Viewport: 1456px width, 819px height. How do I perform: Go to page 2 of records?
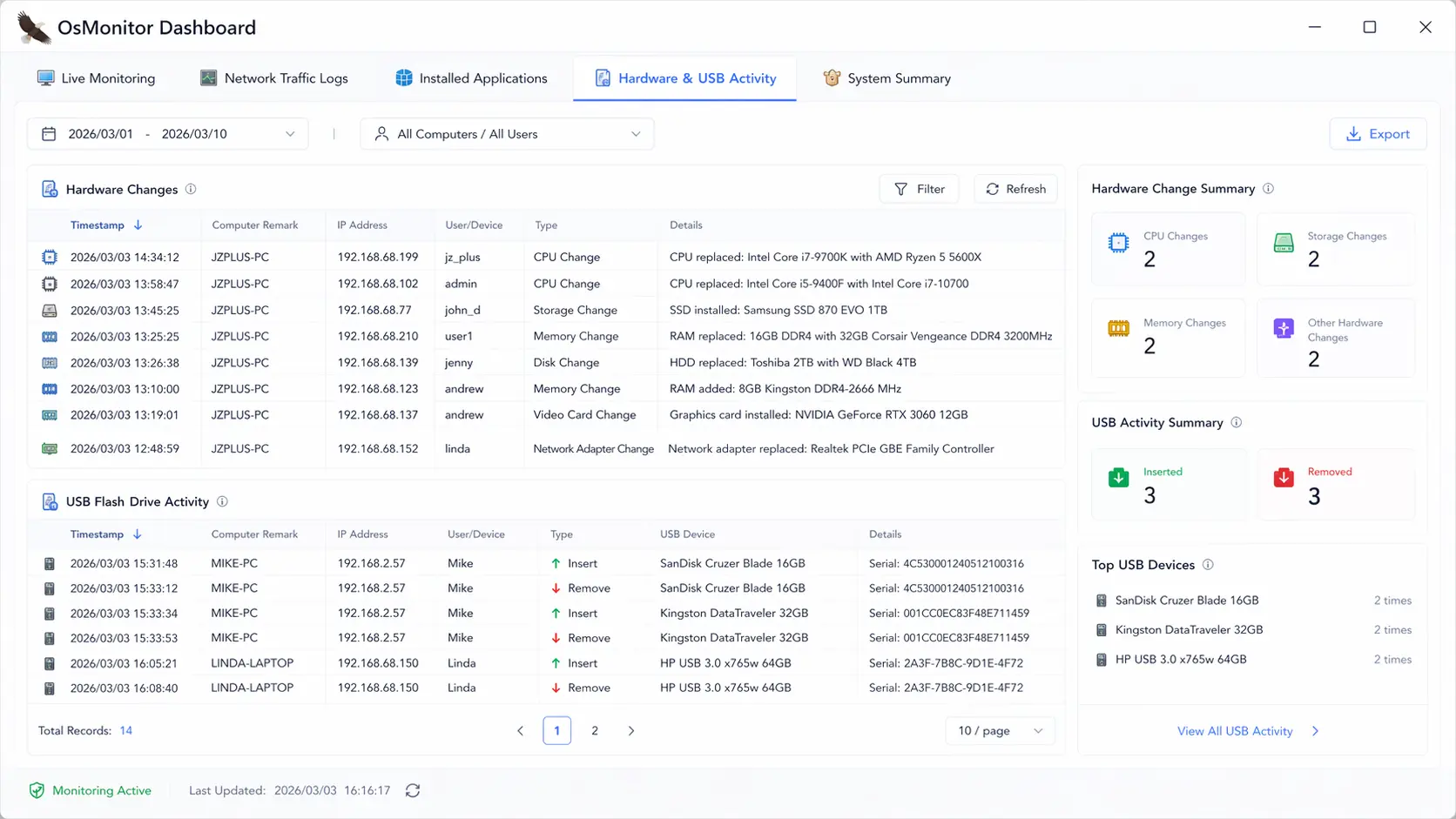tap(595, 730)
